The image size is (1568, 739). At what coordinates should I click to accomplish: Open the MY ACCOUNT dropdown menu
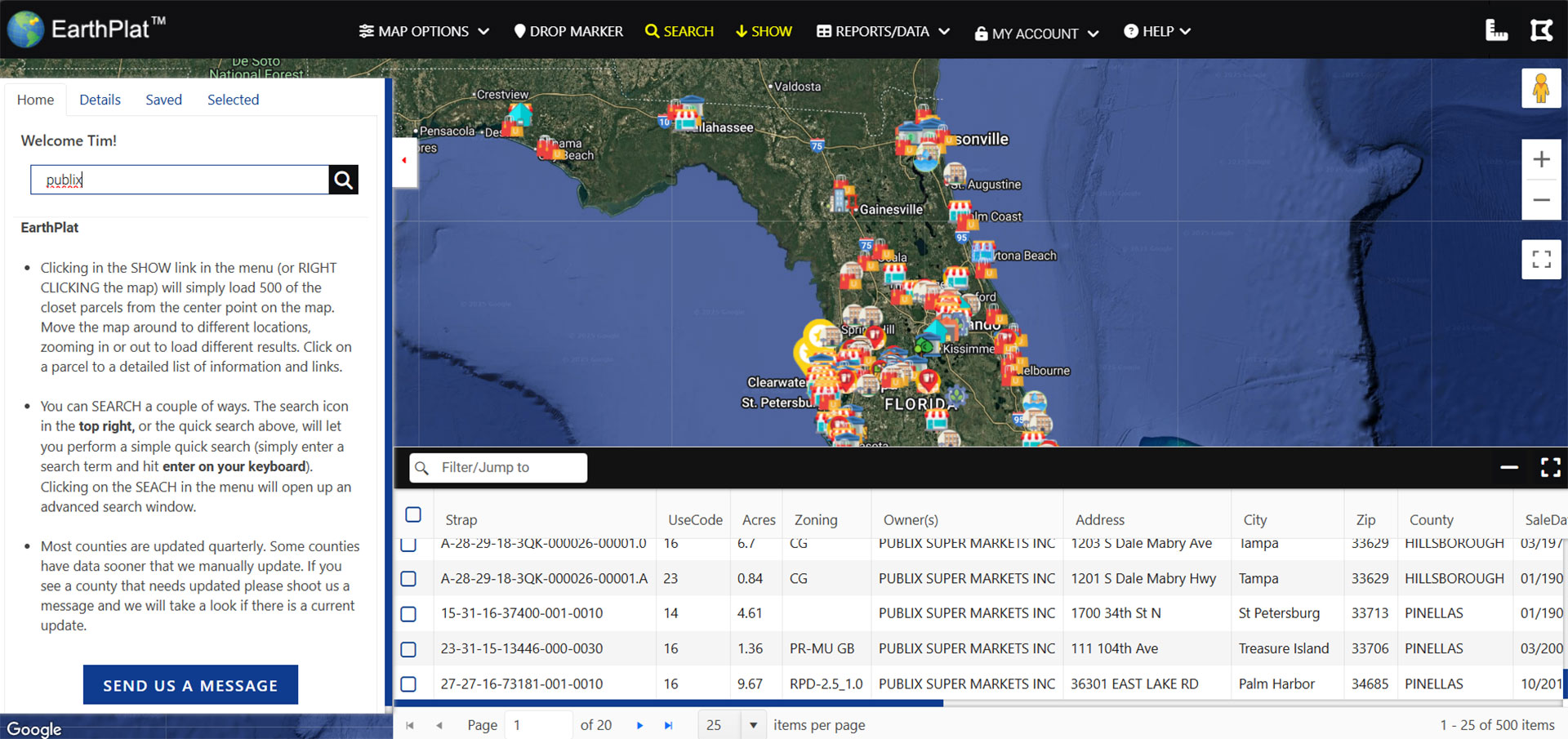pos(1036,33)
